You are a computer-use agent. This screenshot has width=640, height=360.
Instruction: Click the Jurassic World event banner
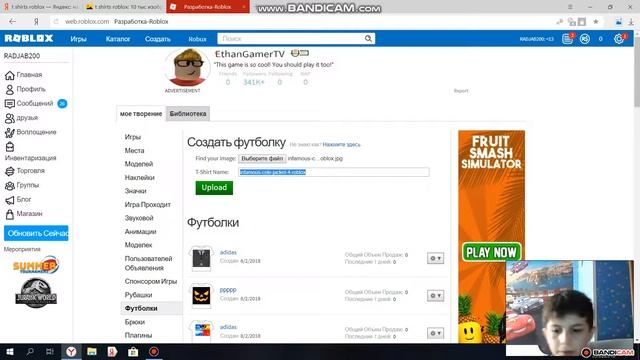tap(36, 293)
